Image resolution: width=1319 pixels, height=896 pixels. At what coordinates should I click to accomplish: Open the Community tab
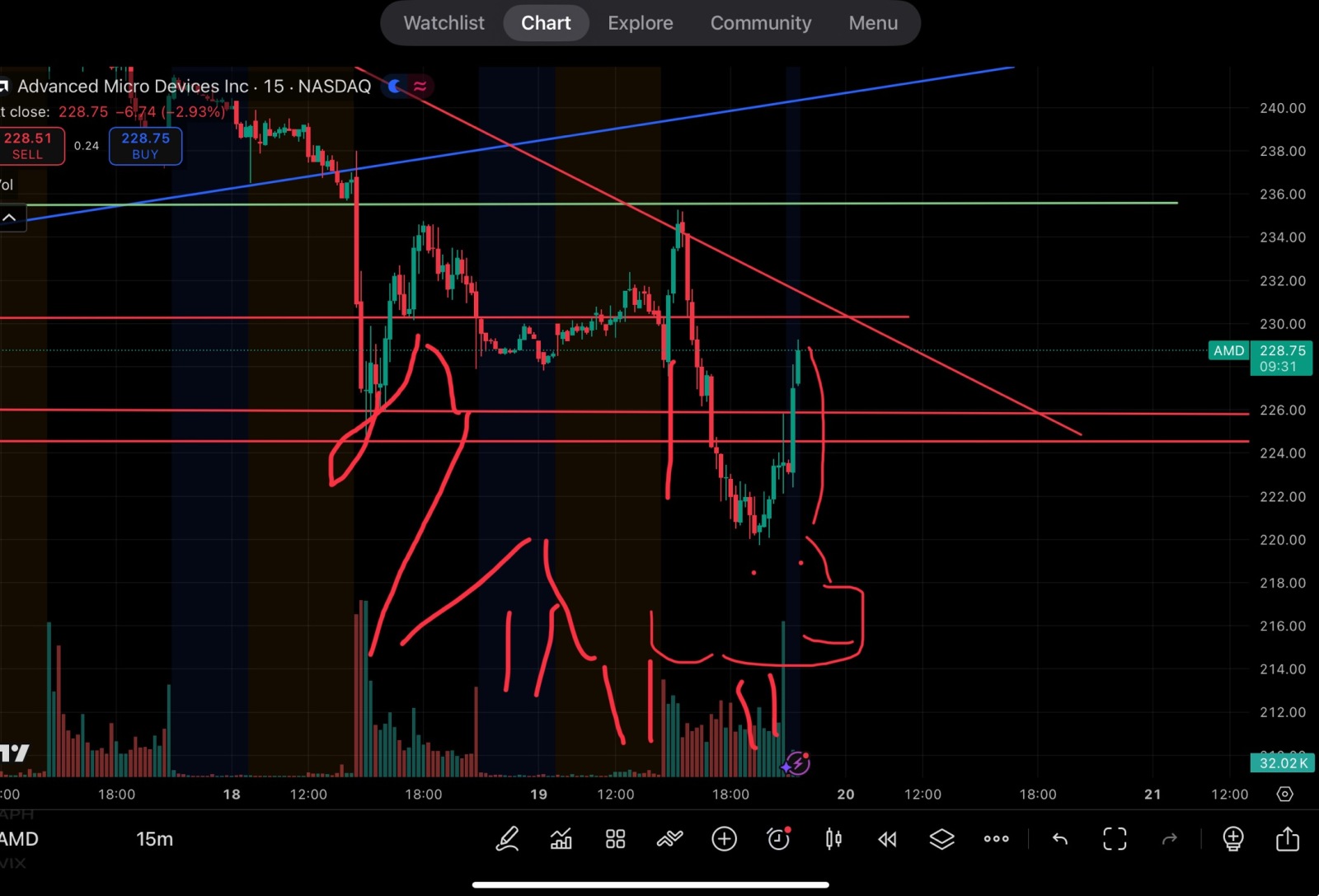pyautogui.click(x=761, y=23)
